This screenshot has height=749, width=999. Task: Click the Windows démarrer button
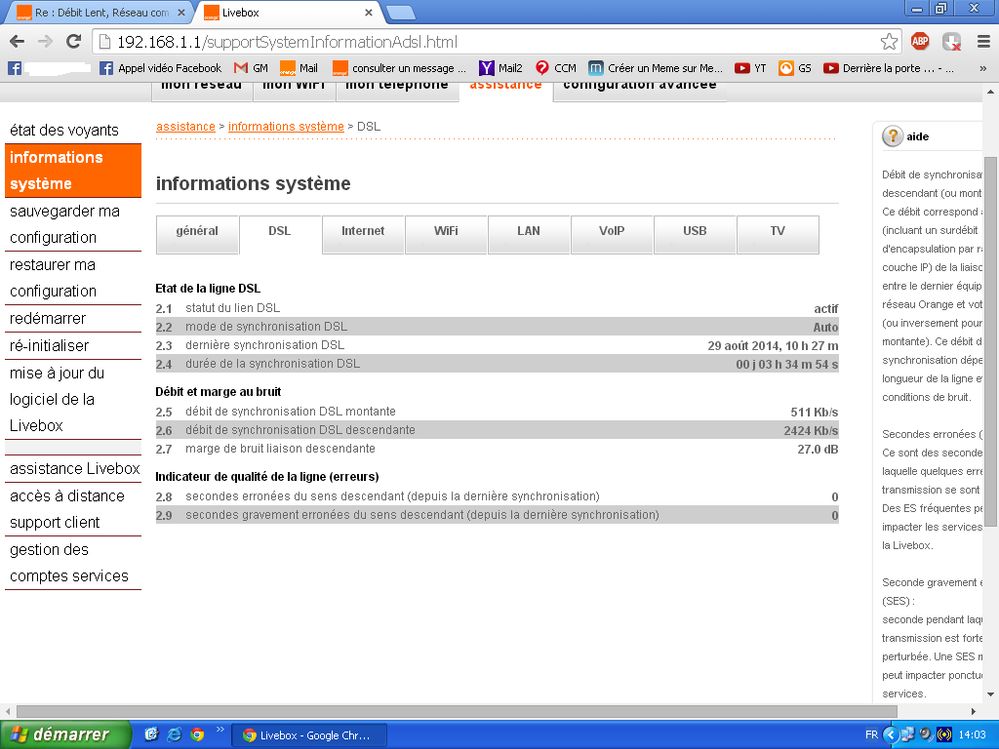point(65,734)
